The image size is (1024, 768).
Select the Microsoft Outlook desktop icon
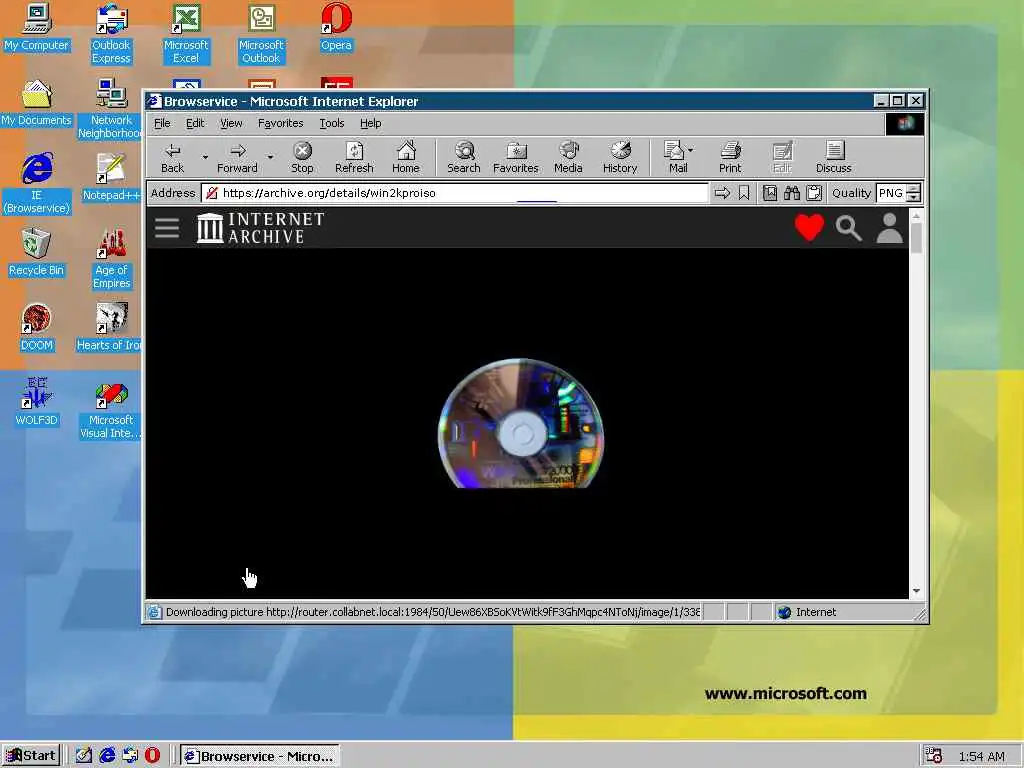click(x=261, y=34)
